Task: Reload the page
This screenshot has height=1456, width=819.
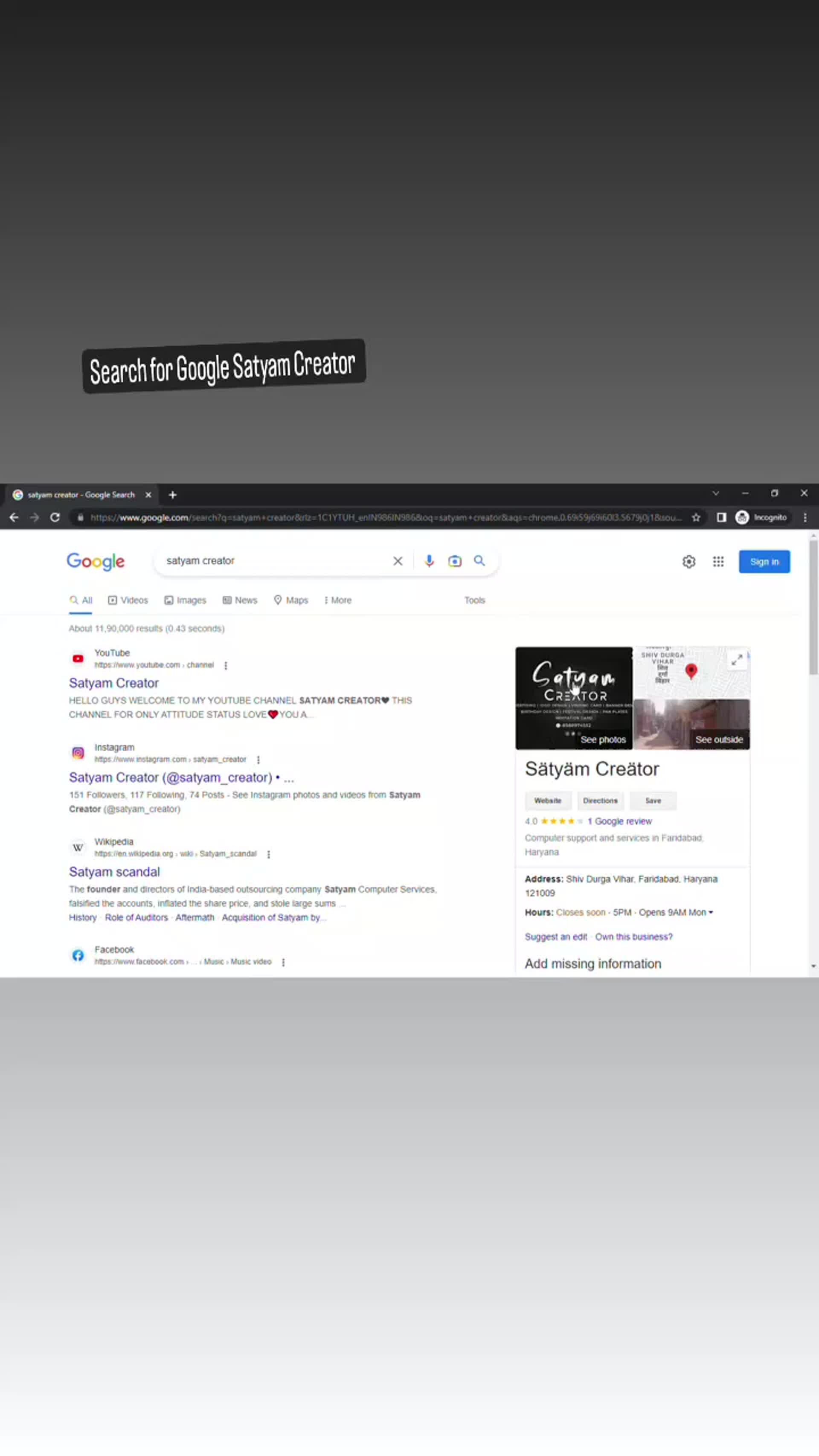Action: point(55,517)
